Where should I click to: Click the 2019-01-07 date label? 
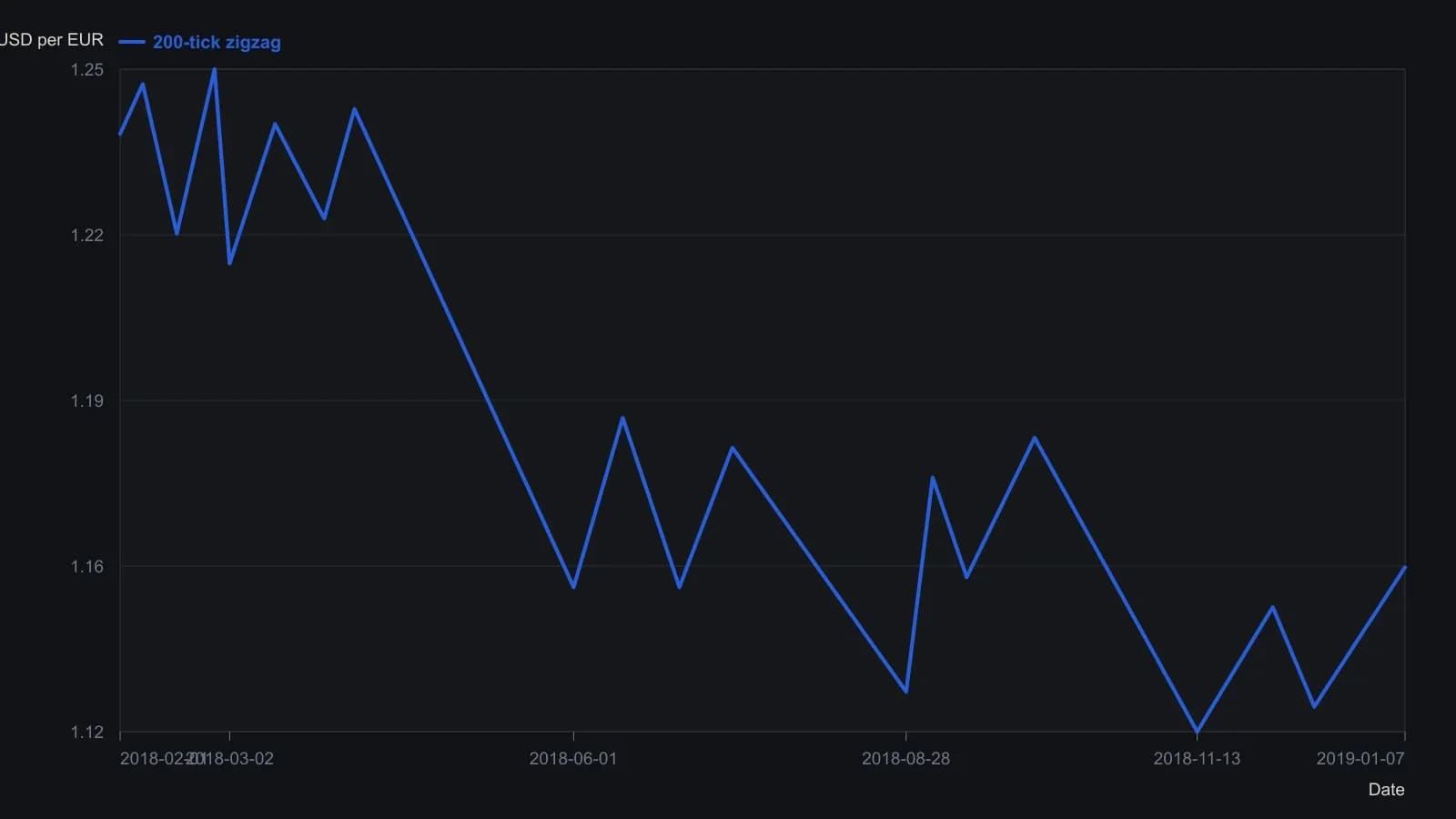tap(1360, 758)
